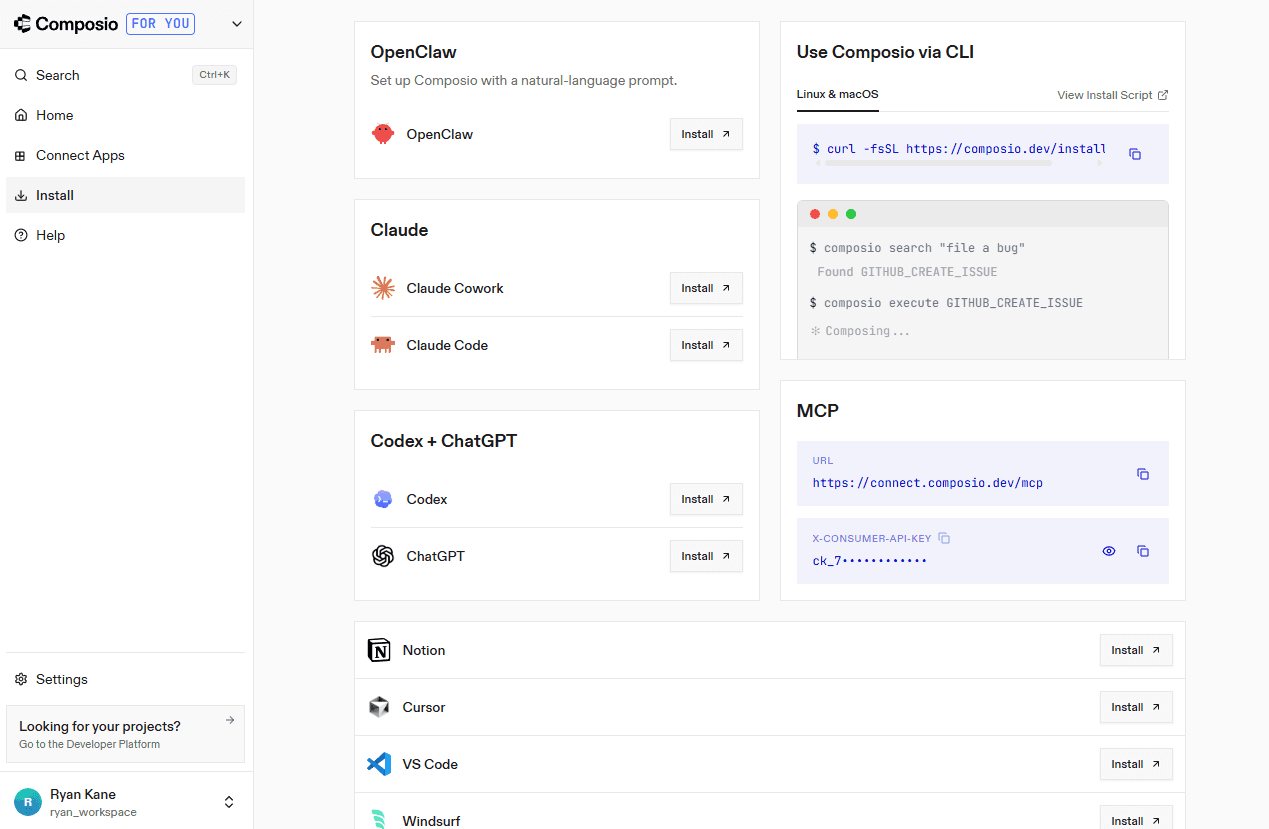The width and height of the screenshot is (1269, 829).
Task: Install Claude Cowork
Action: tap(706, 288)
